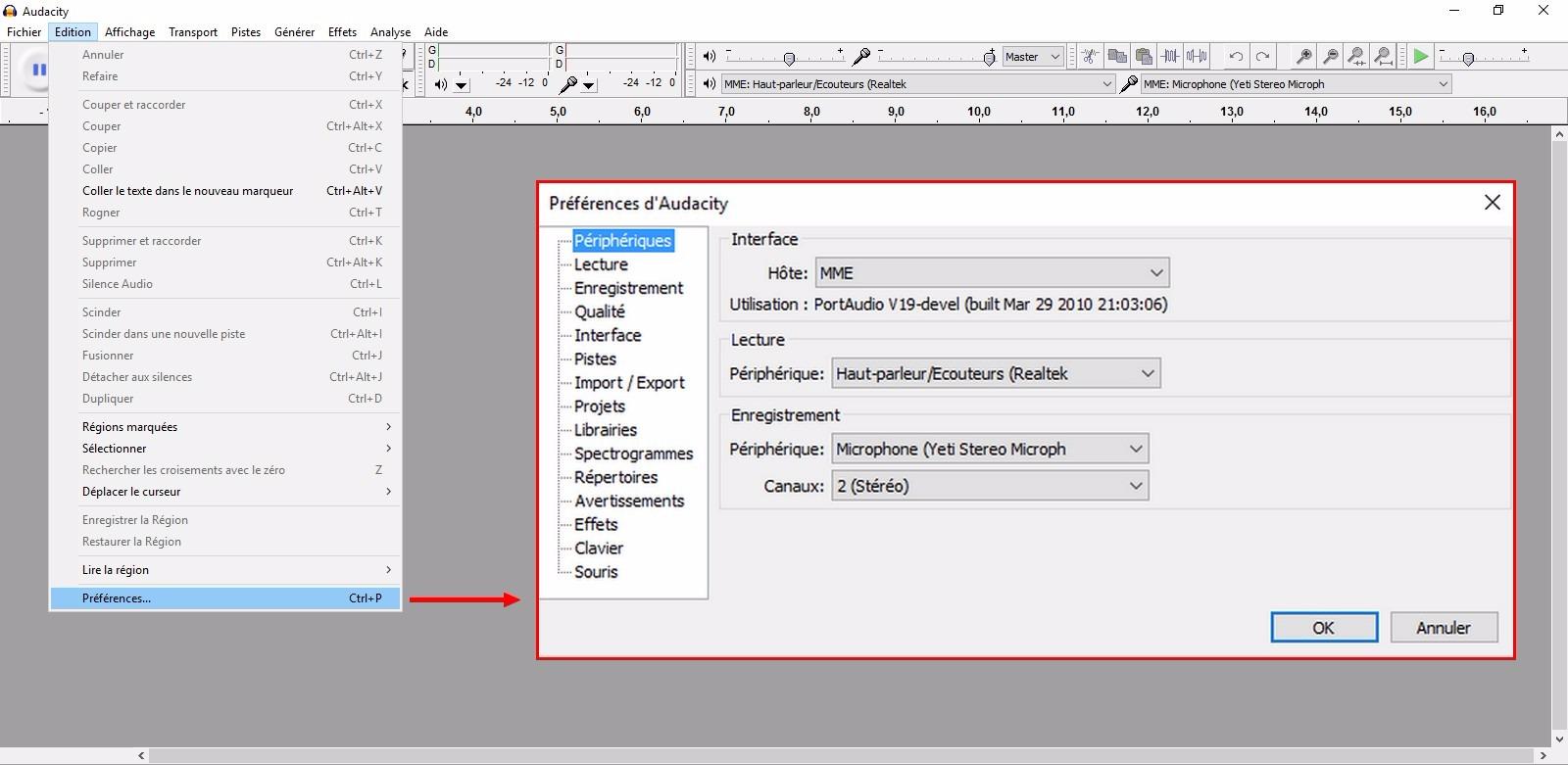Click the input meter microphone icon
The image size is (1568, 765).
pos(567,84)
